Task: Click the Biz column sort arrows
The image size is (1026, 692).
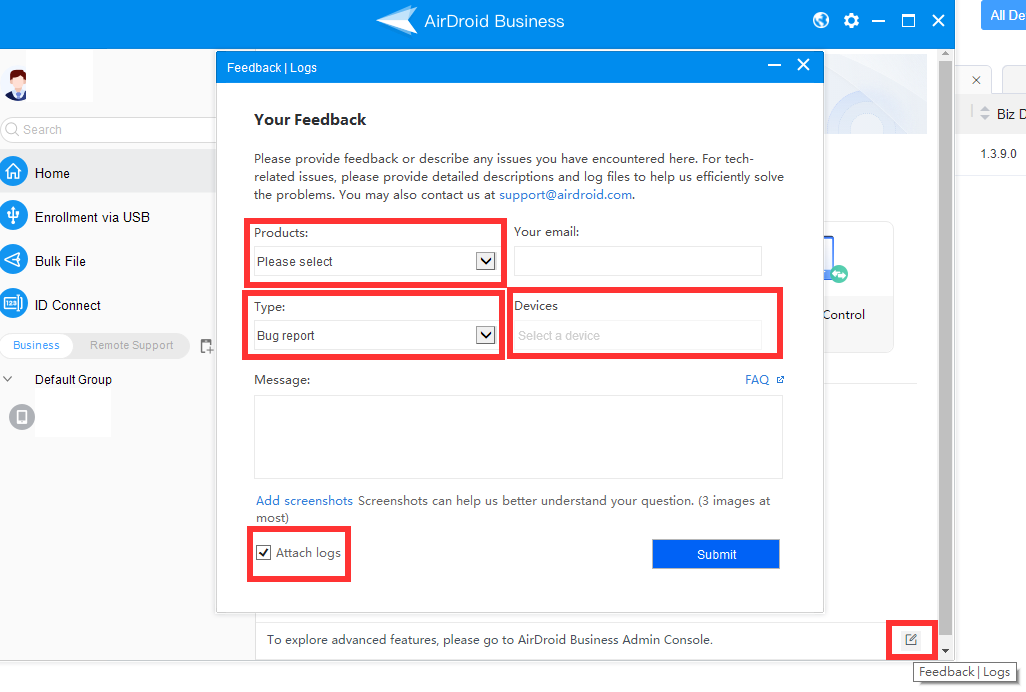Action: tap(985, 113)
